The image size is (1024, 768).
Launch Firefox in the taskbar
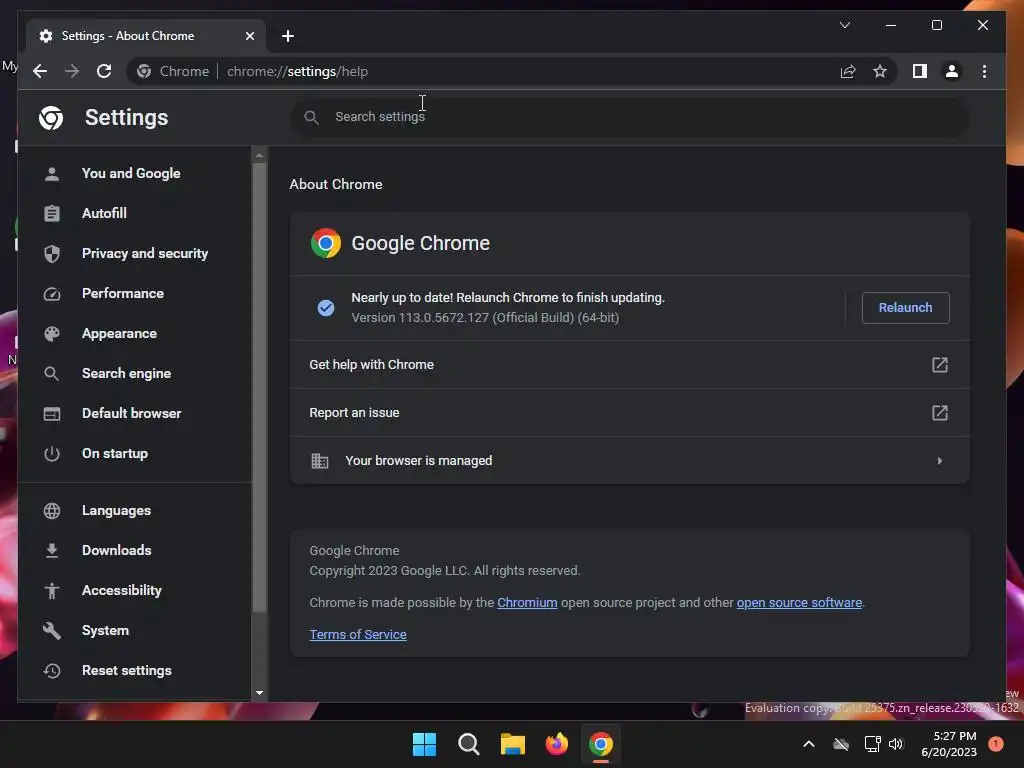(x=556, y=744)
